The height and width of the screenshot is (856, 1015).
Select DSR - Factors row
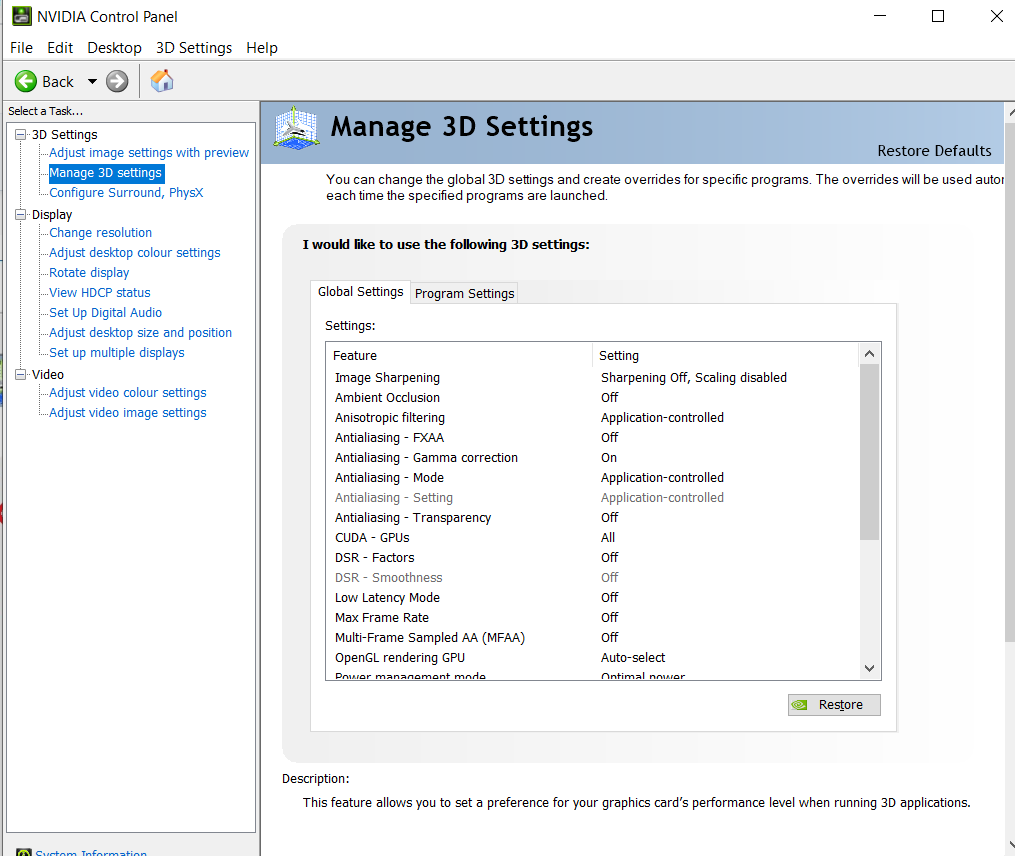592,558
